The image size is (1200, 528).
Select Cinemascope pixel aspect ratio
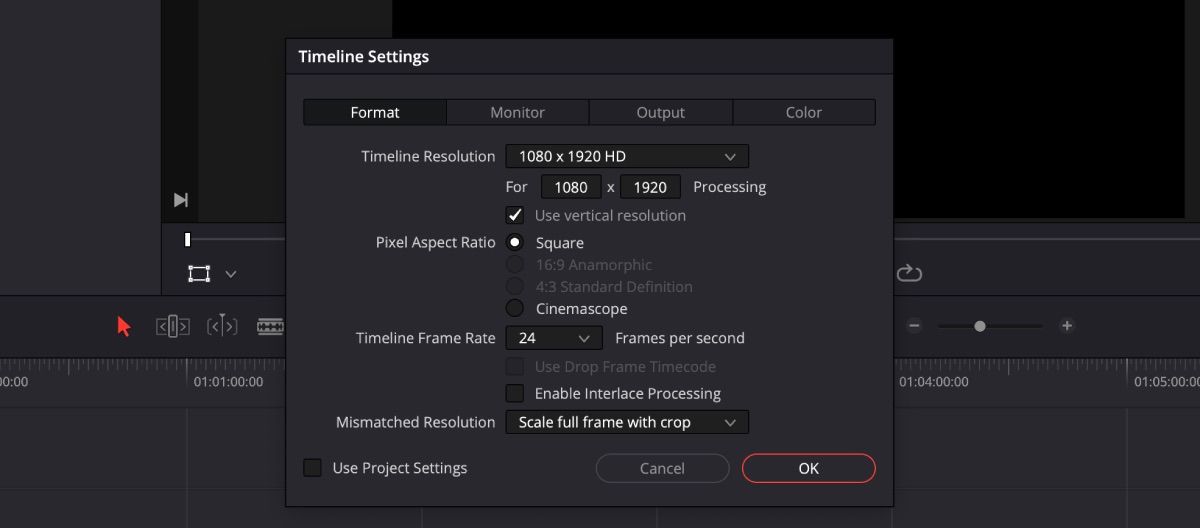tap(515, 309)
